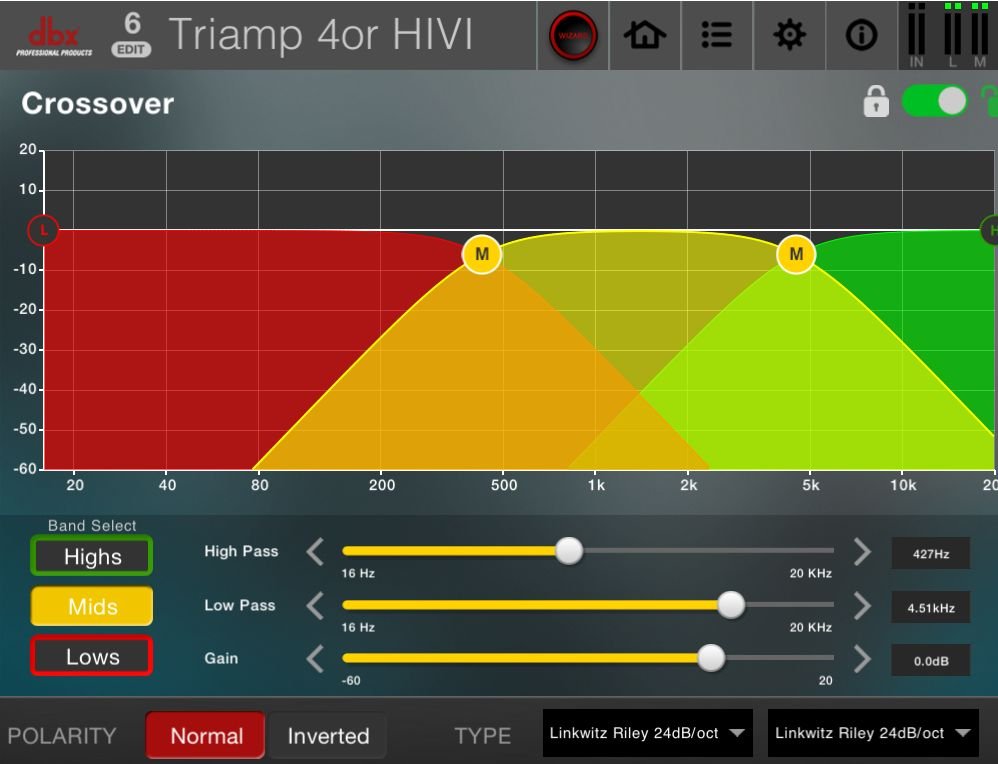Toggle the Crossover enable switch
This screenshot has height=764, width=998.
[x=934, y=101]
